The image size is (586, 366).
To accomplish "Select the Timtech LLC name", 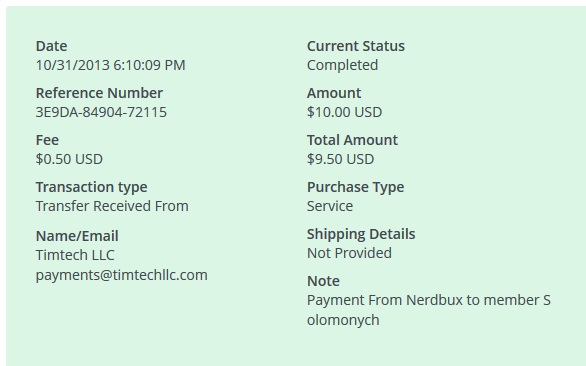I will 75,255.
